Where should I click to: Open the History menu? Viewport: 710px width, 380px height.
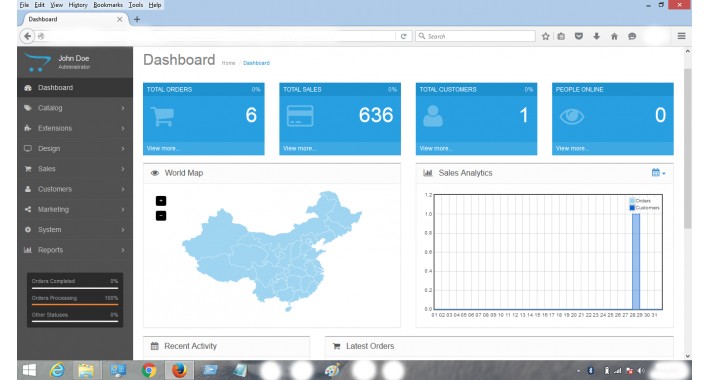pos(78,5)
